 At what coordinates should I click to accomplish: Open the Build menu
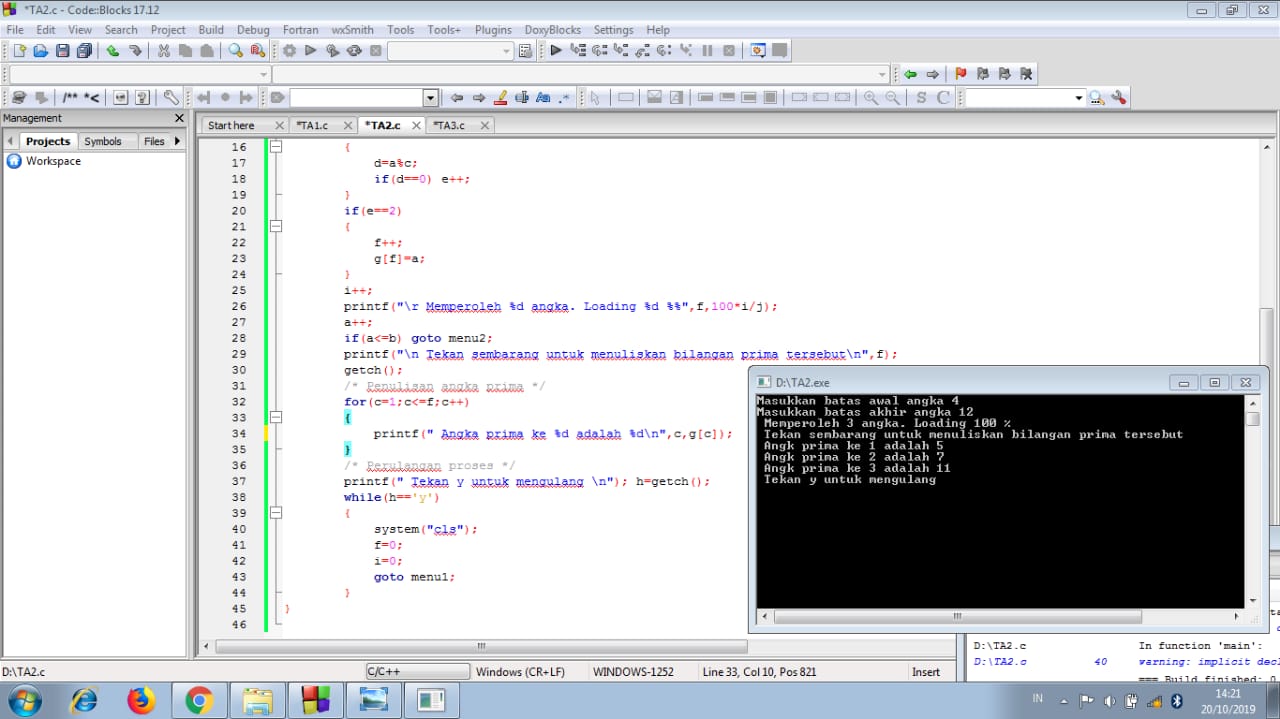[211, 30]
